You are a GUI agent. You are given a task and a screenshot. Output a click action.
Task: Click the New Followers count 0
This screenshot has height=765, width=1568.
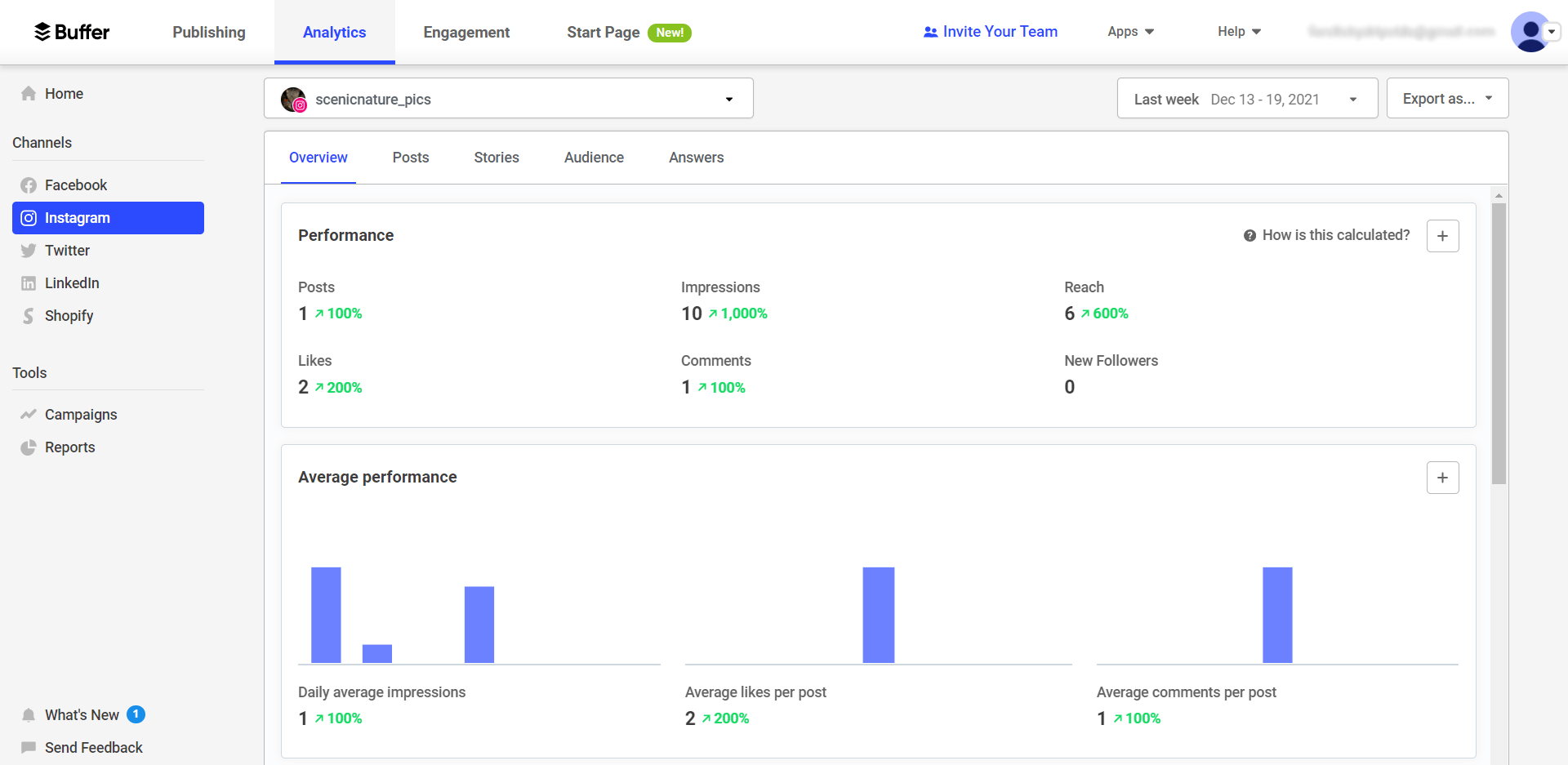click(x=1070, y=387)
